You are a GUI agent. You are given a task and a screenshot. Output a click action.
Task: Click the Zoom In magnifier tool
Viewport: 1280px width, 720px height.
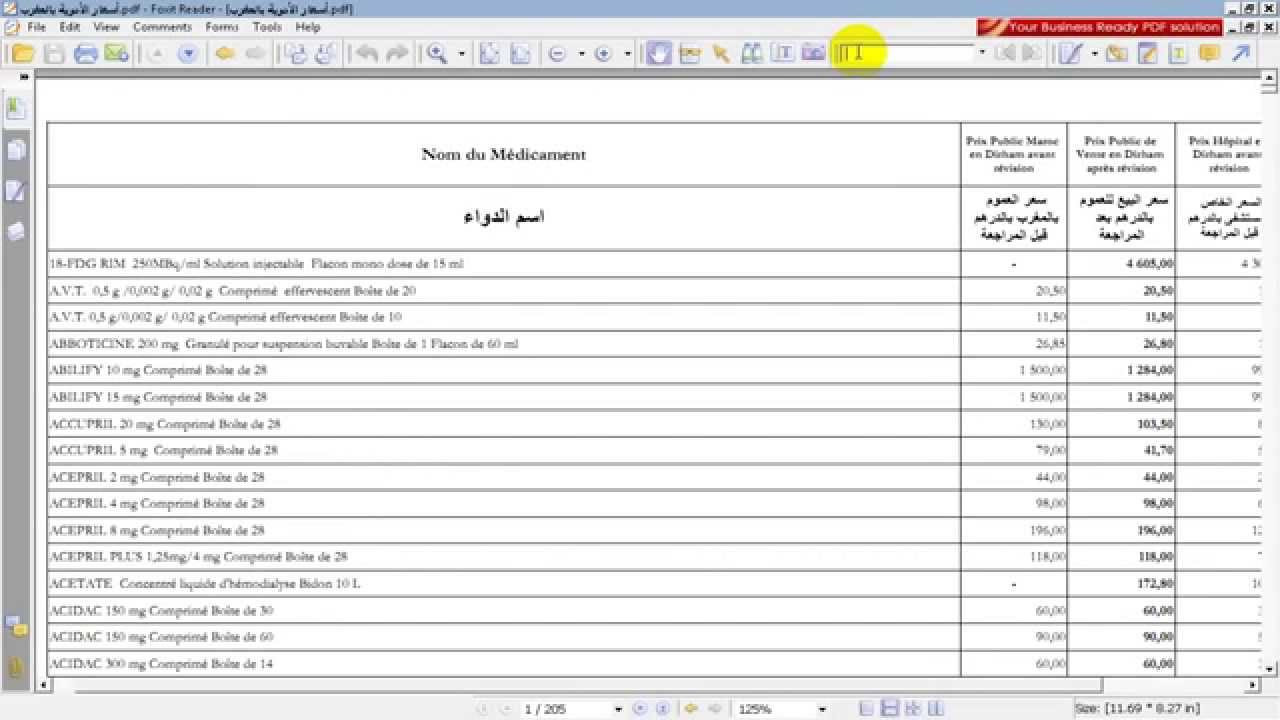pos(437,54)
